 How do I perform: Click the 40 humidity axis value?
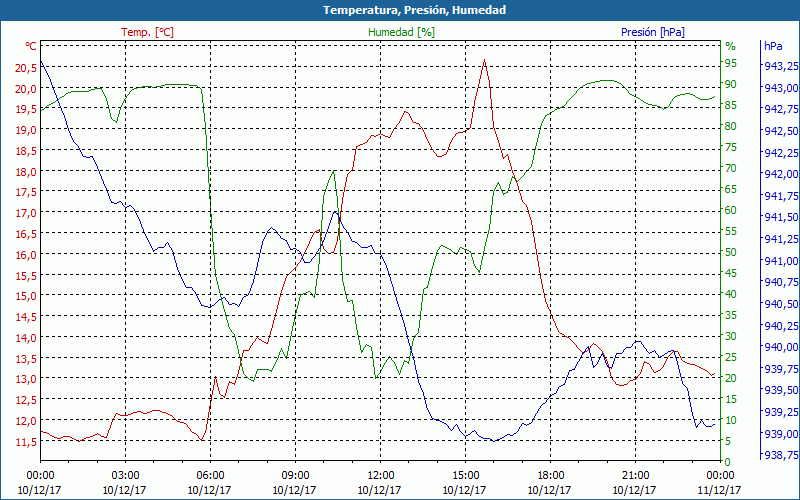(x=731, y=294)
